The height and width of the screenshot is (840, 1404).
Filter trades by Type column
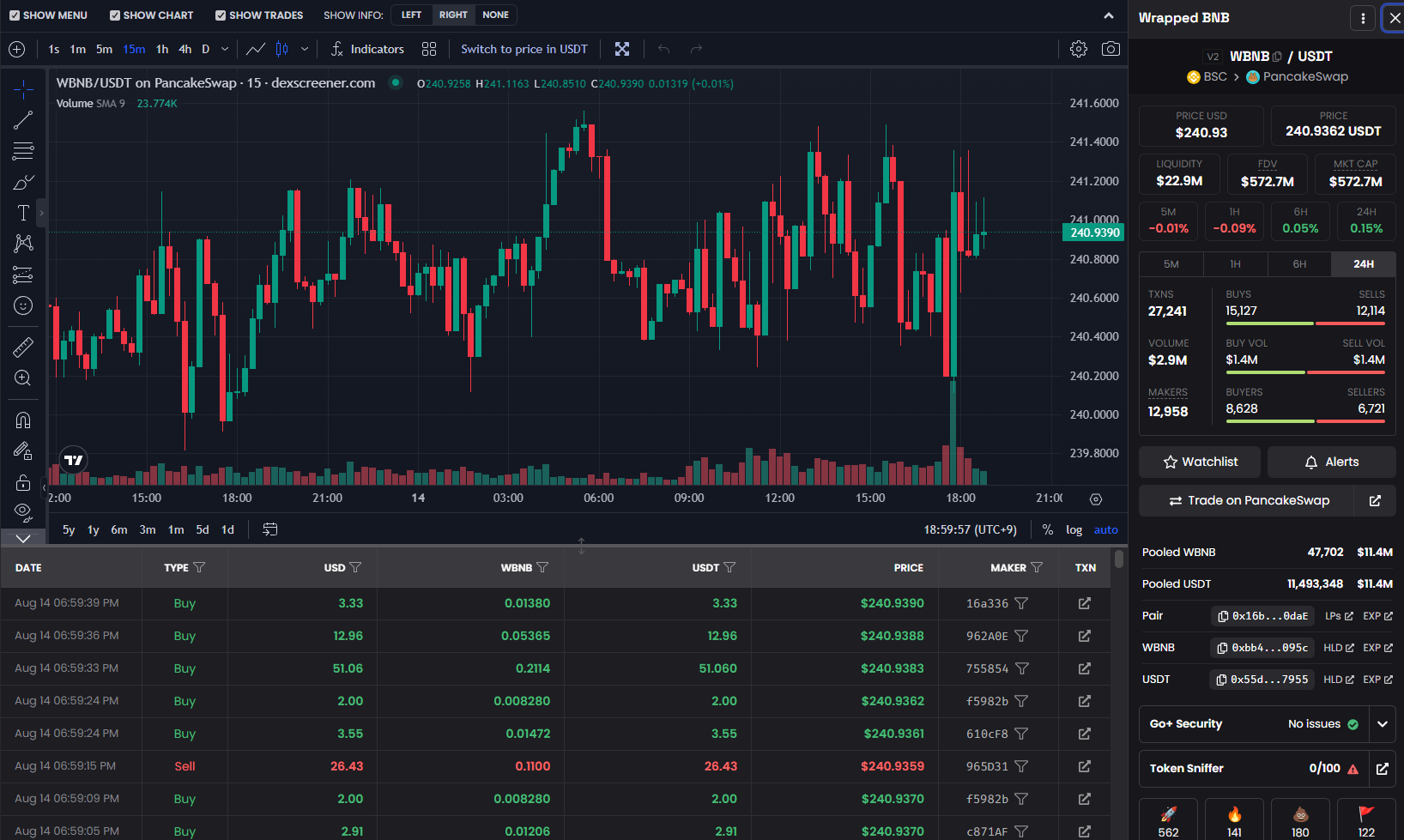(199, 568)
